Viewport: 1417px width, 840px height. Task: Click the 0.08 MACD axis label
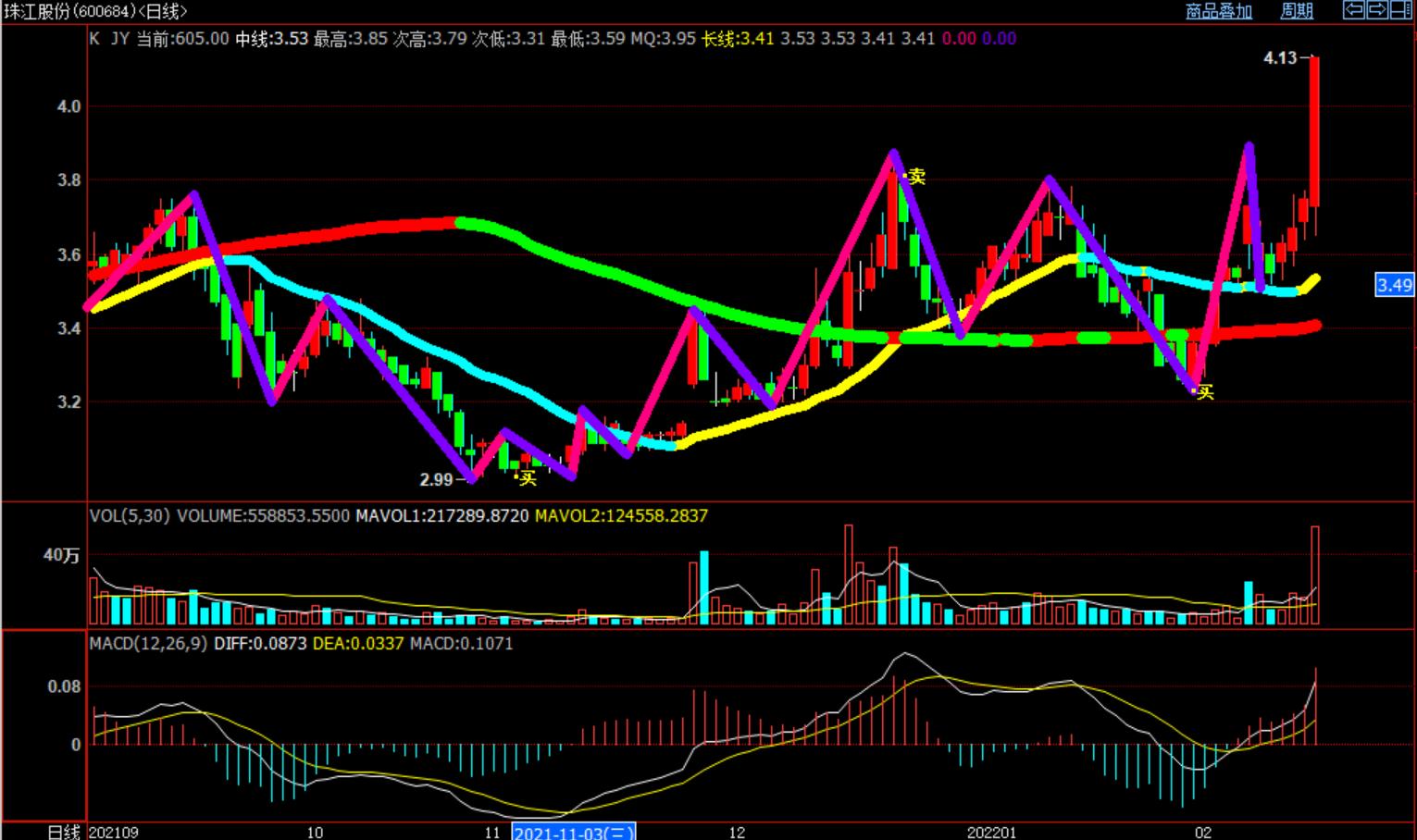point(64,686)
